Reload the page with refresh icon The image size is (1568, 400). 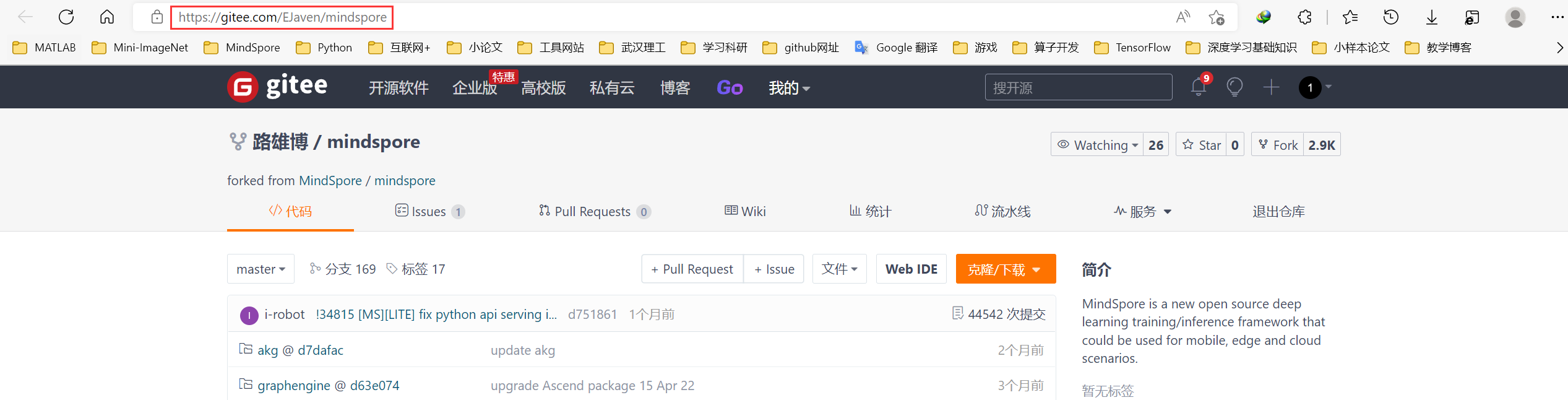[x=66, y=17]
